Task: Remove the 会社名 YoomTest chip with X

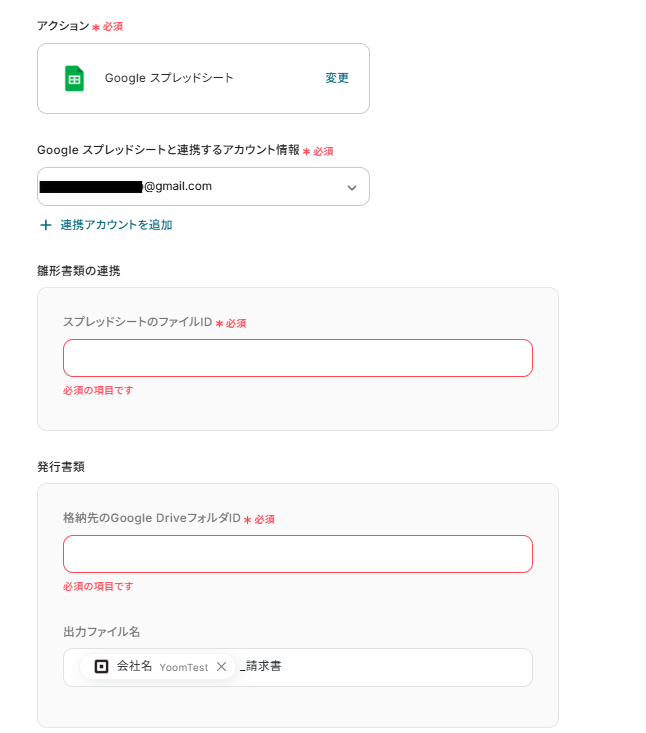Action: pos(222,667)
